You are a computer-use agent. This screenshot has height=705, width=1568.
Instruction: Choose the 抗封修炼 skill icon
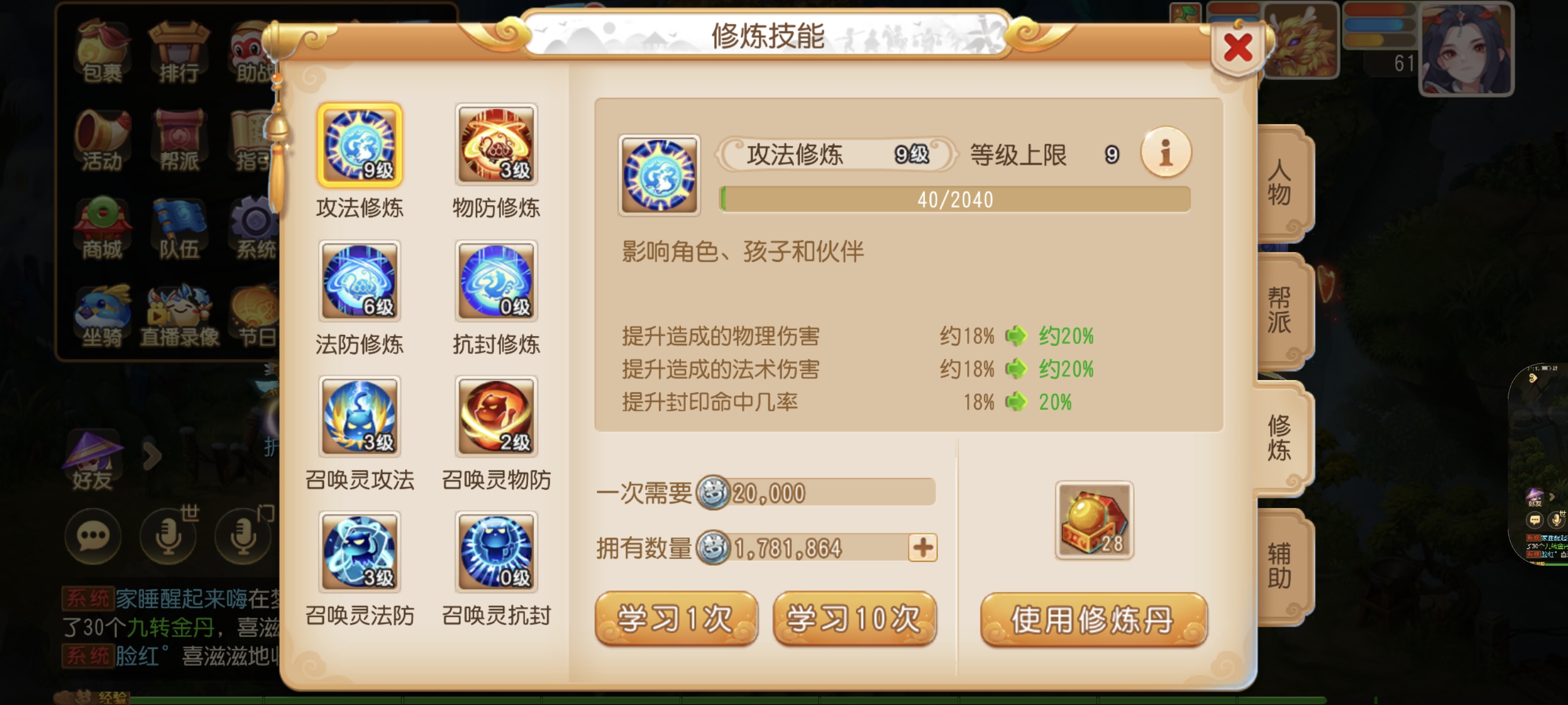[x=496, y=281]
